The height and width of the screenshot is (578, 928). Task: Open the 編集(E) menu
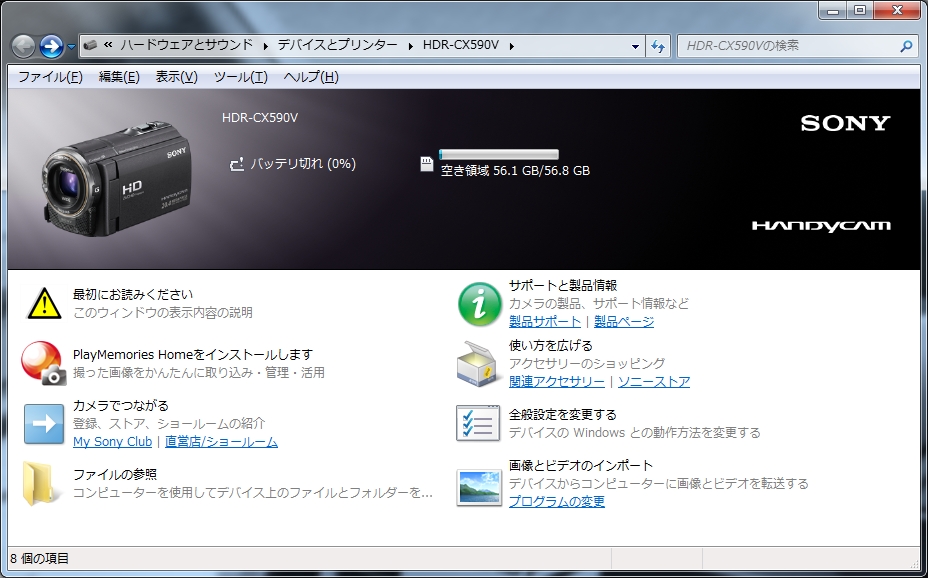(x=119, y=77)
